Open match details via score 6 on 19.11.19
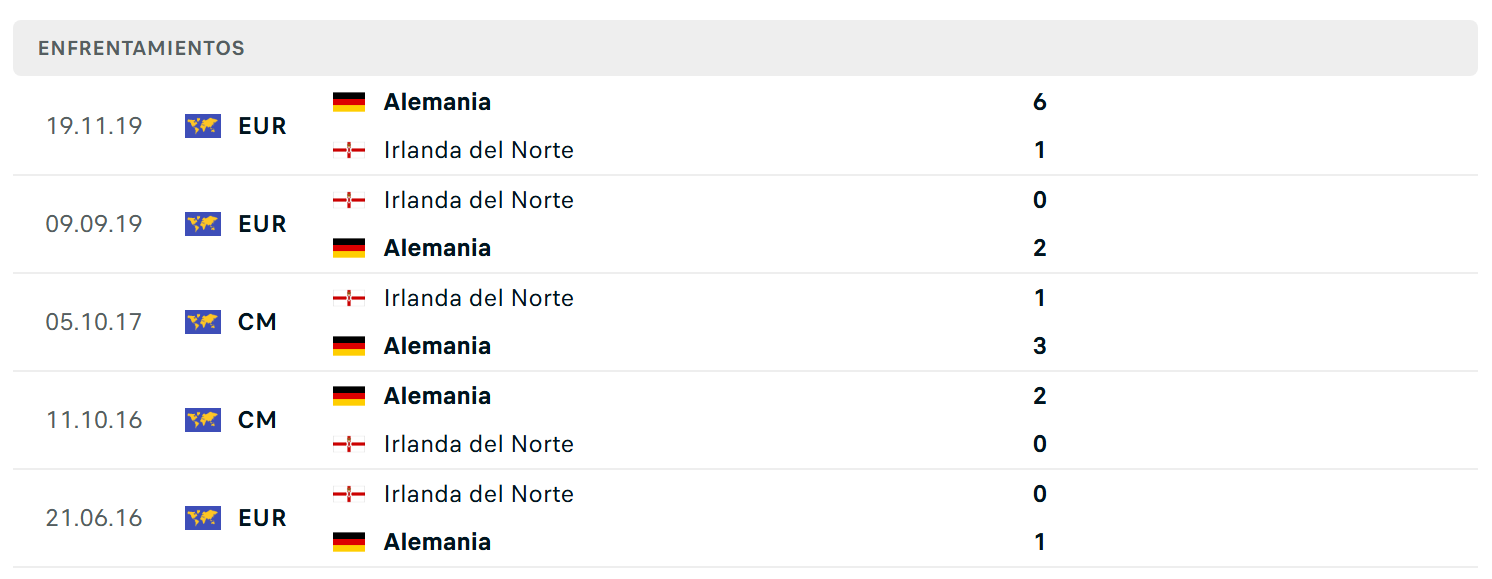Image resolution: width=1492 pixels, height=579 pixels. (1040, 102)
